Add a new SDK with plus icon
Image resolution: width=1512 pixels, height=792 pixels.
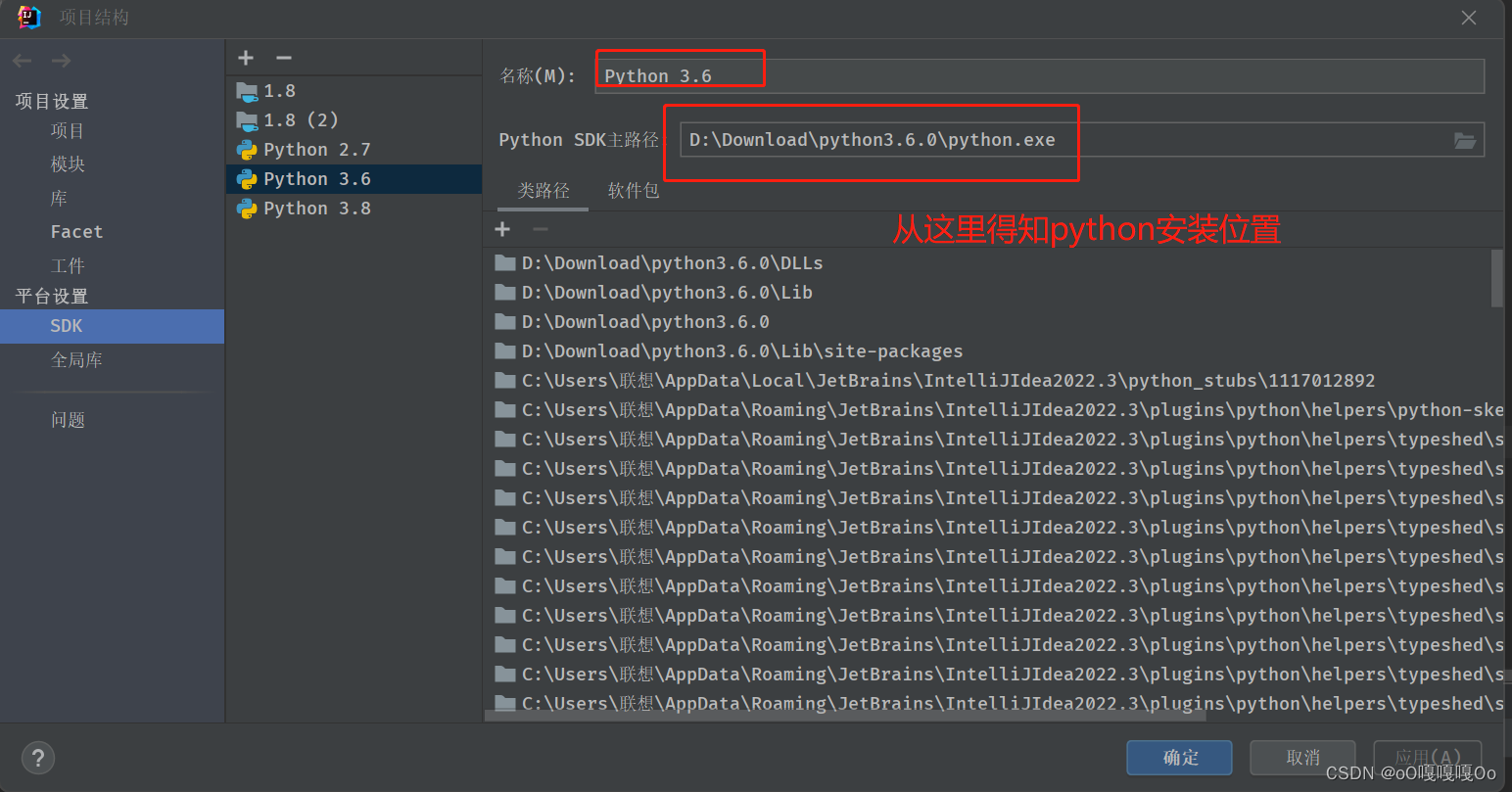[x=246, y=58]
